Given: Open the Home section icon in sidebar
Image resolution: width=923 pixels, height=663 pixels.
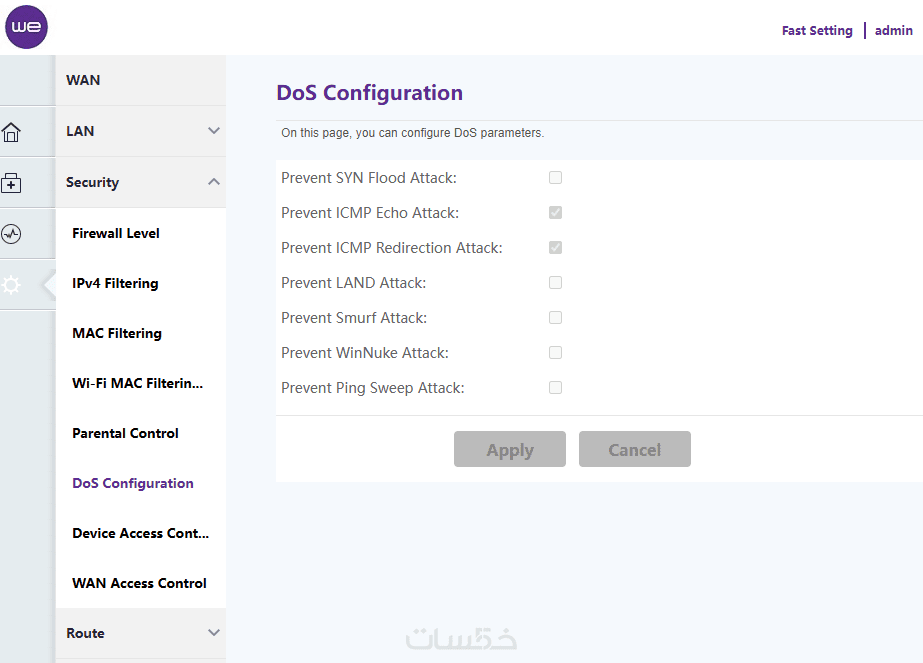Looking at the screenshot, I should [12, 132].
